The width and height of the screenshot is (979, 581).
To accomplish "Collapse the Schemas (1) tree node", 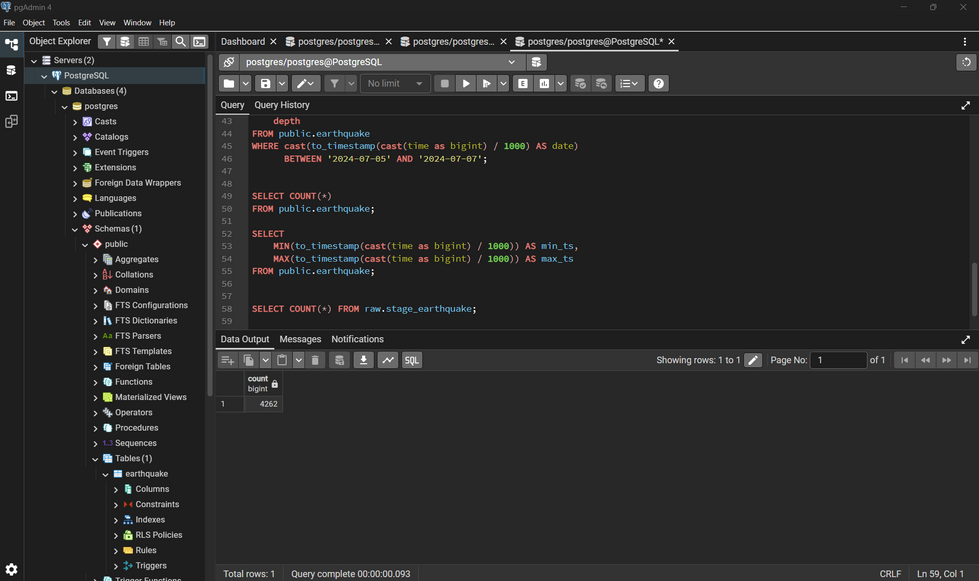I will click(x=75, y=229).
